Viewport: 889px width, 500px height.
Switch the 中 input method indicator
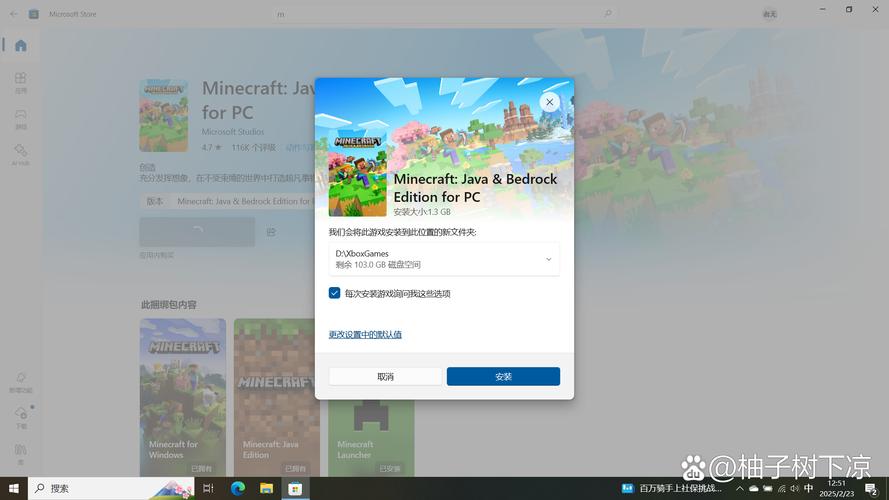coord(808,488)
